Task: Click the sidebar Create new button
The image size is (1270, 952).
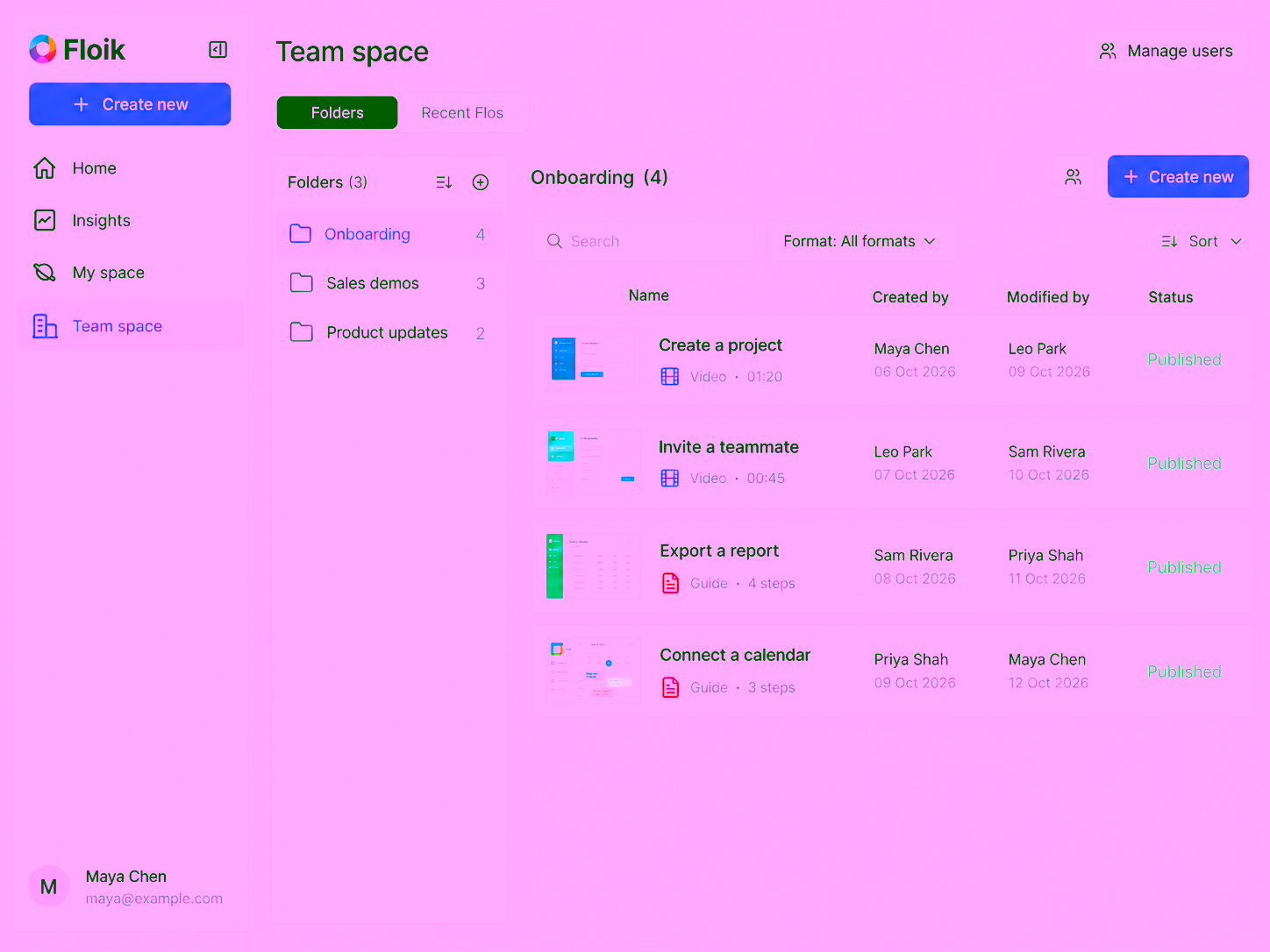Action: pyautogui.click(x=130, y=104)
